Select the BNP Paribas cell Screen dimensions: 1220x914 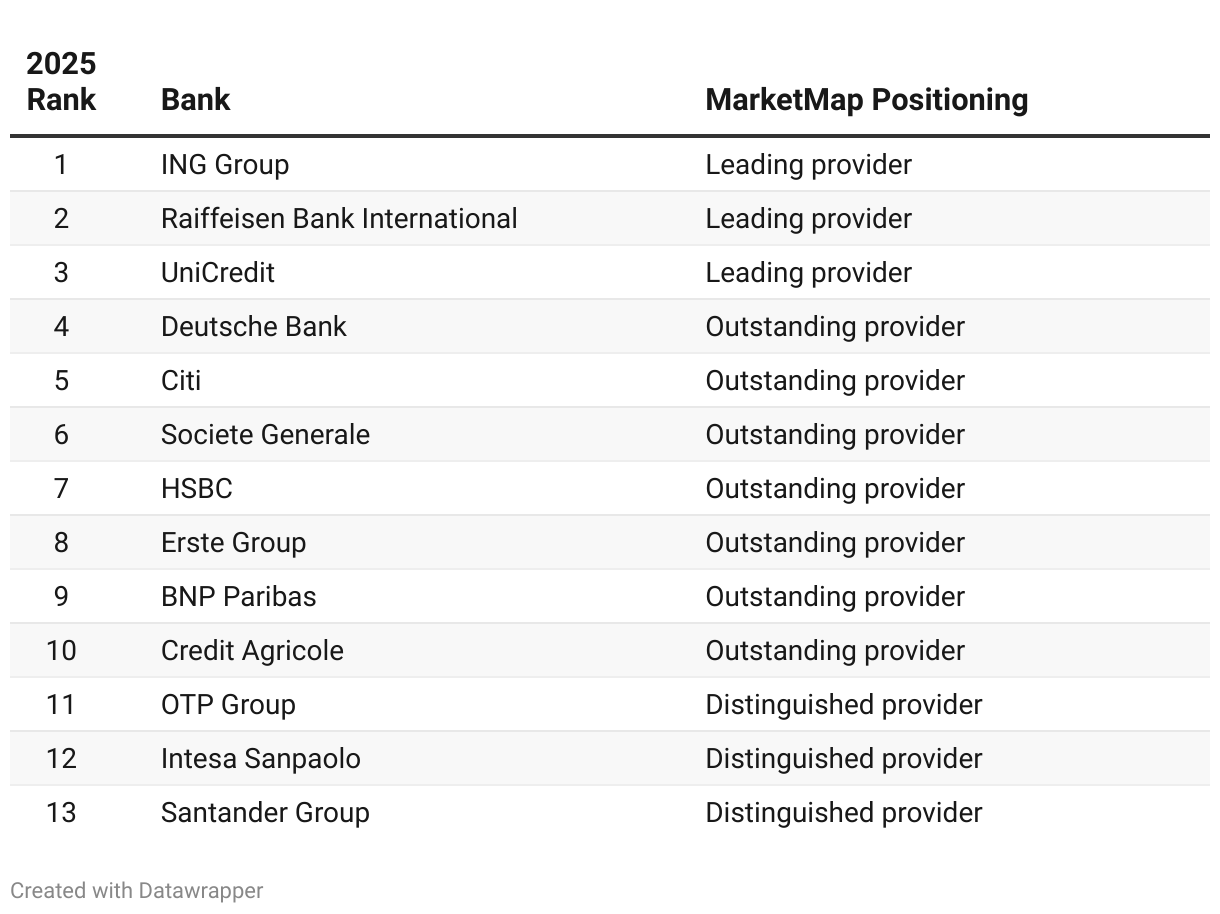pyautogui.click(x=238, y=597)
